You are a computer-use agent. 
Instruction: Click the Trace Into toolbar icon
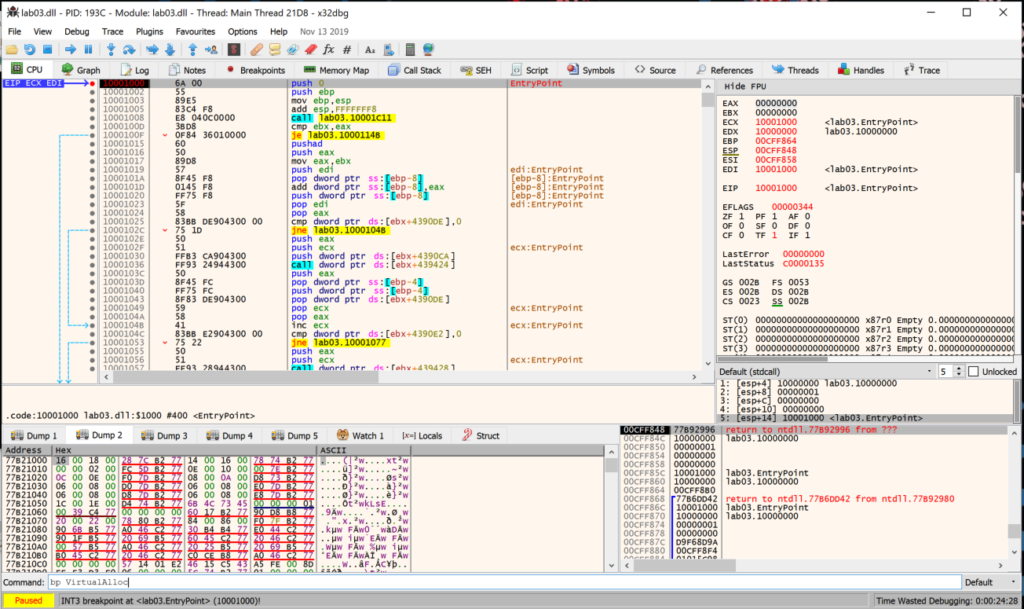(x=152, y=50)
